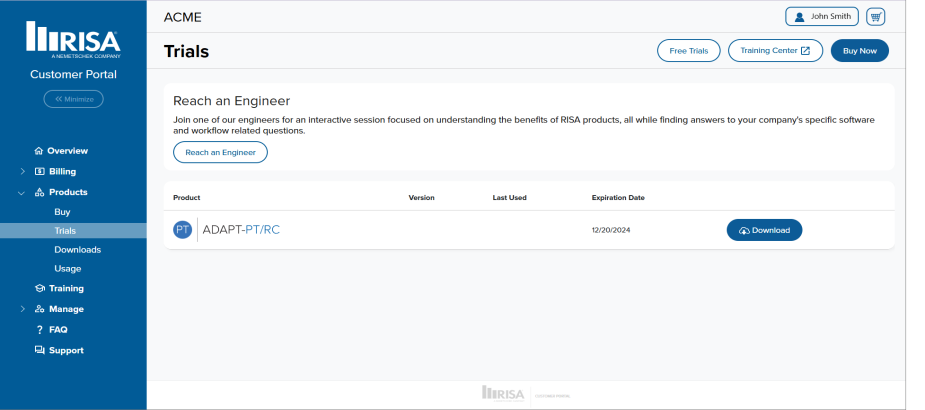Screen dimensions: 925x410
Task: Open the shopping cart icon
Action: pos(875,17)
